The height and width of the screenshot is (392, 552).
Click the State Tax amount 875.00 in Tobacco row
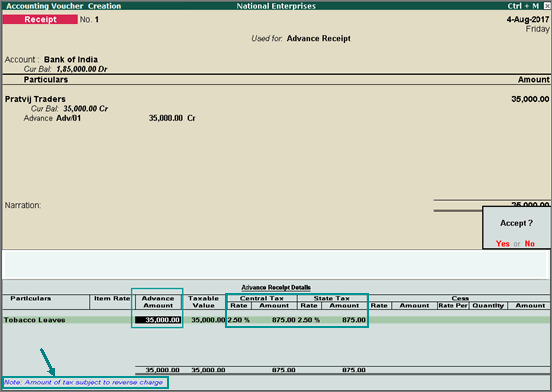pyautogui.click(x=354, y=320)
